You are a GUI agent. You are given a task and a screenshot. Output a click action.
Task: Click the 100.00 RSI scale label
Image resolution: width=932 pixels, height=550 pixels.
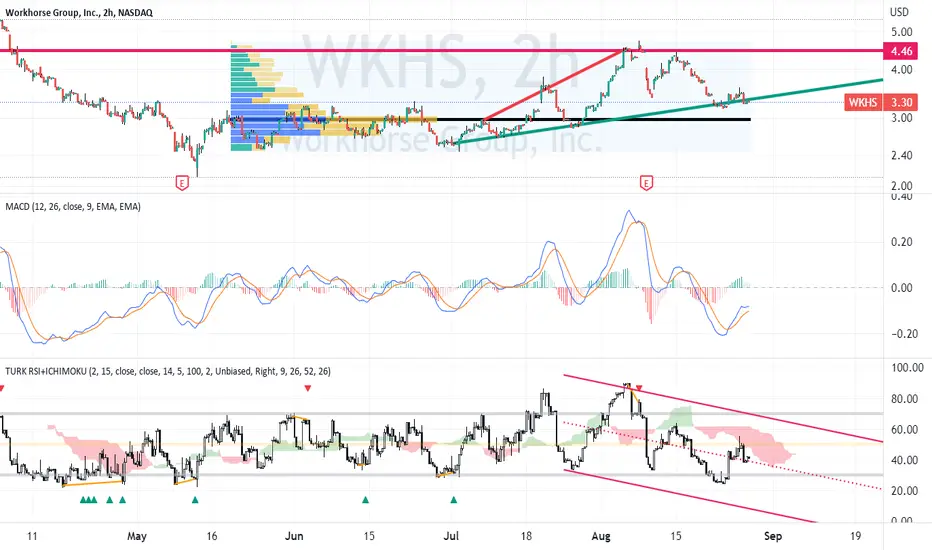coord(908,368)
